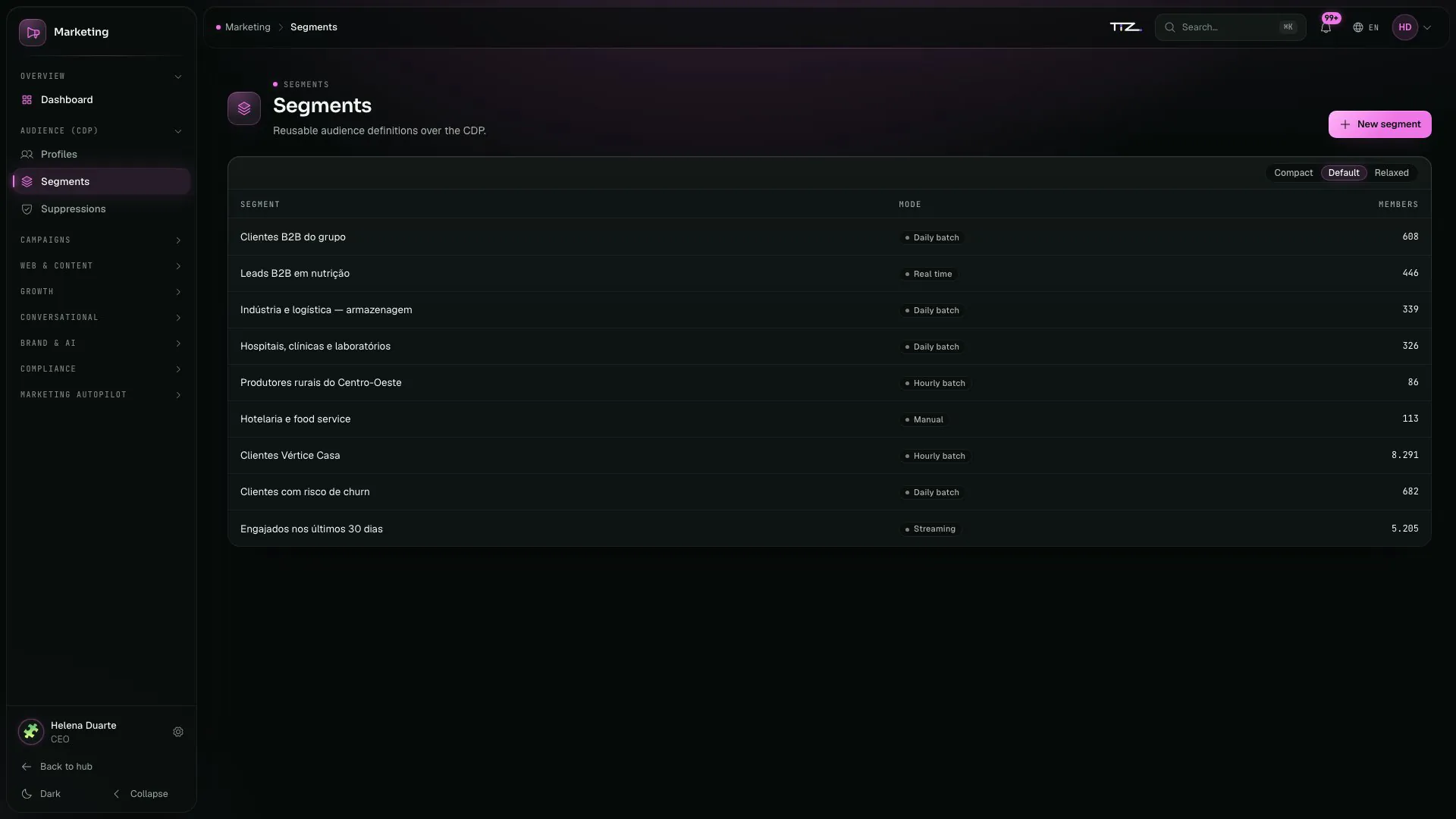Expand the Brand & AI section
The height and width of the screenshot is (819, 1456).
(x=102, y=344)
